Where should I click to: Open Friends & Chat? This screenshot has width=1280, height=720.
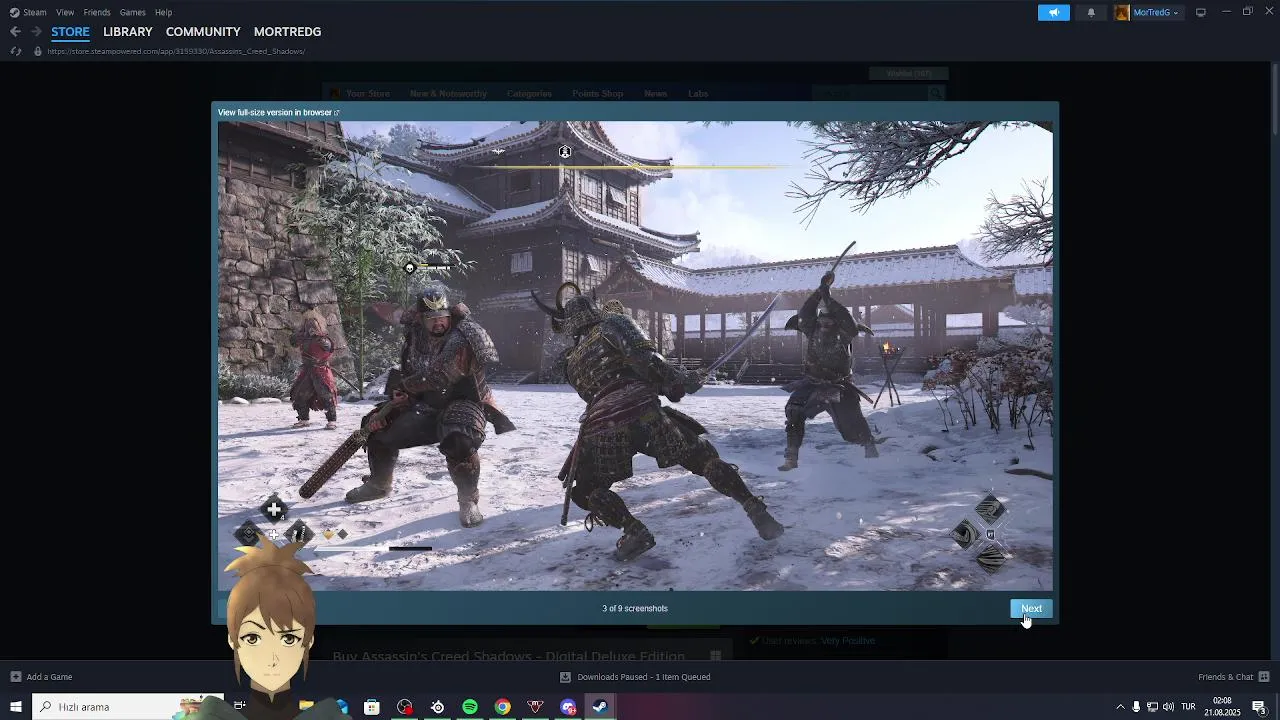click(1234, 677)
